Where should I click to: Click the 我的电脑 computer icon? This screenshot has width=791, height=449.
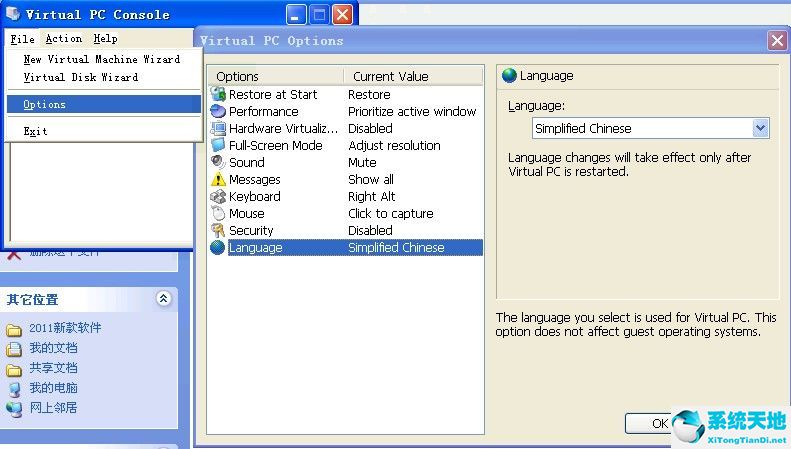(14, 389)
